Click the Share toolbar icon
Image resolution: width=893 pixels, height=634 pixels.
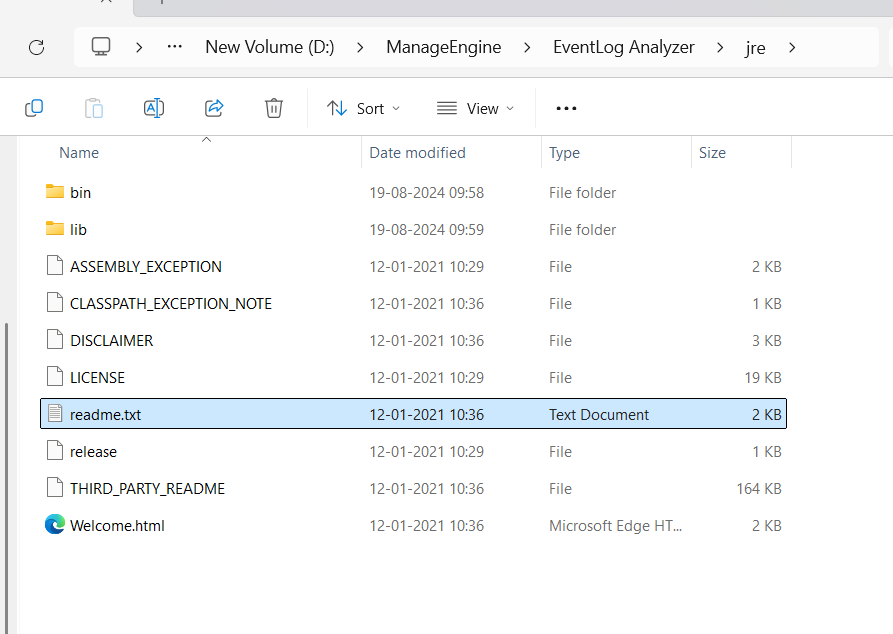coord(214,108)
